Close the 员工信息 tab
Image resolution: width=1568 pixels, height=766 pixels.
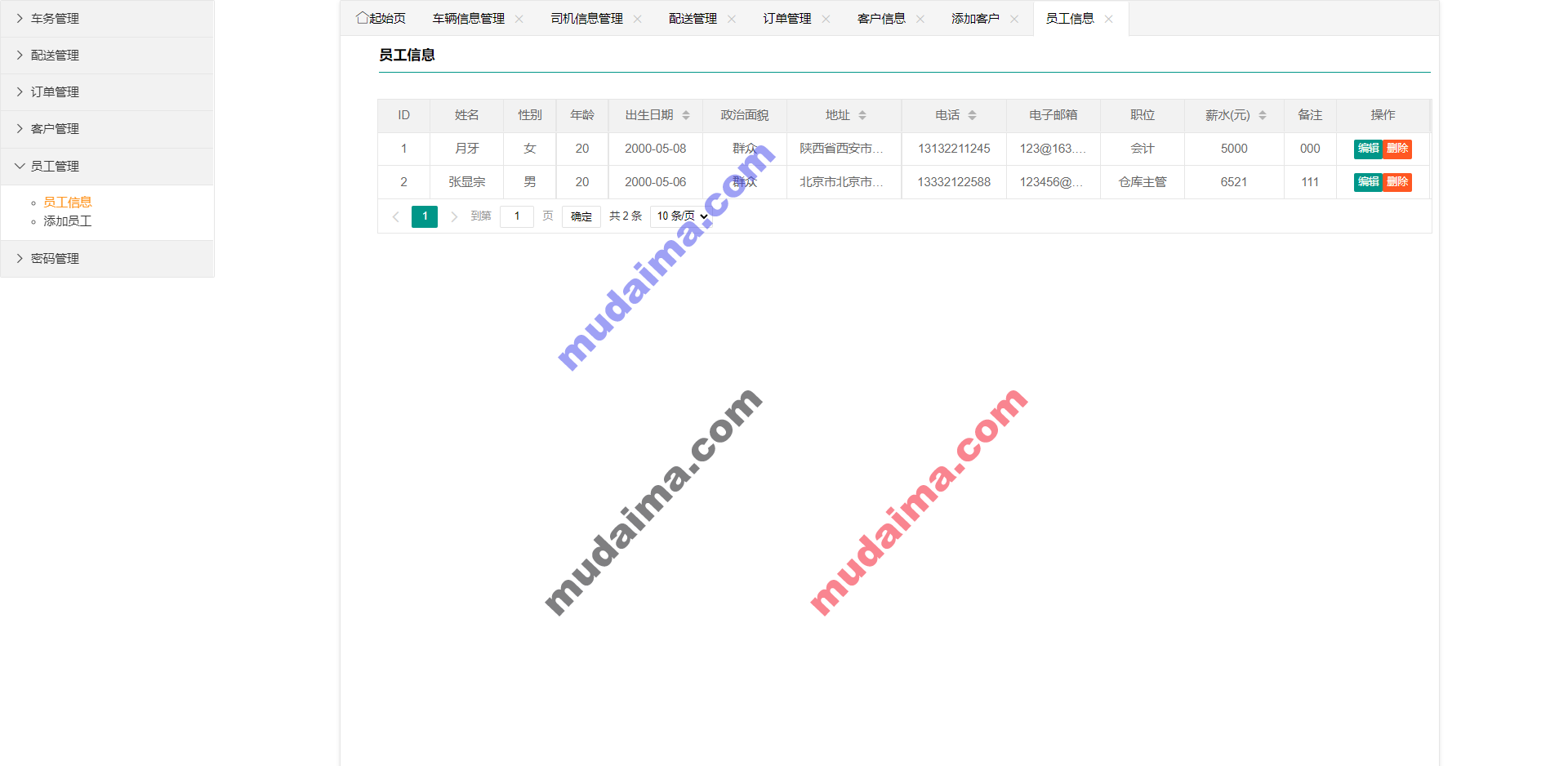coord(1109,19)
